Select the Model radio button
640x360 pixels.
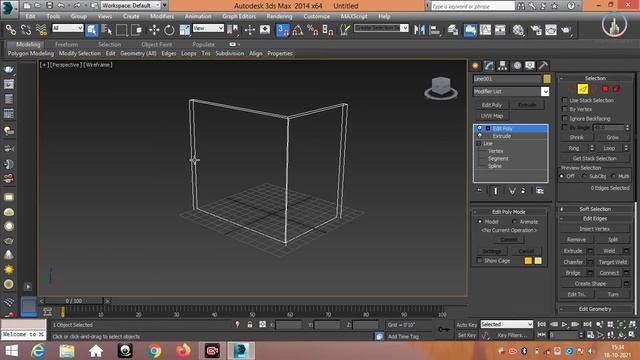480,222
